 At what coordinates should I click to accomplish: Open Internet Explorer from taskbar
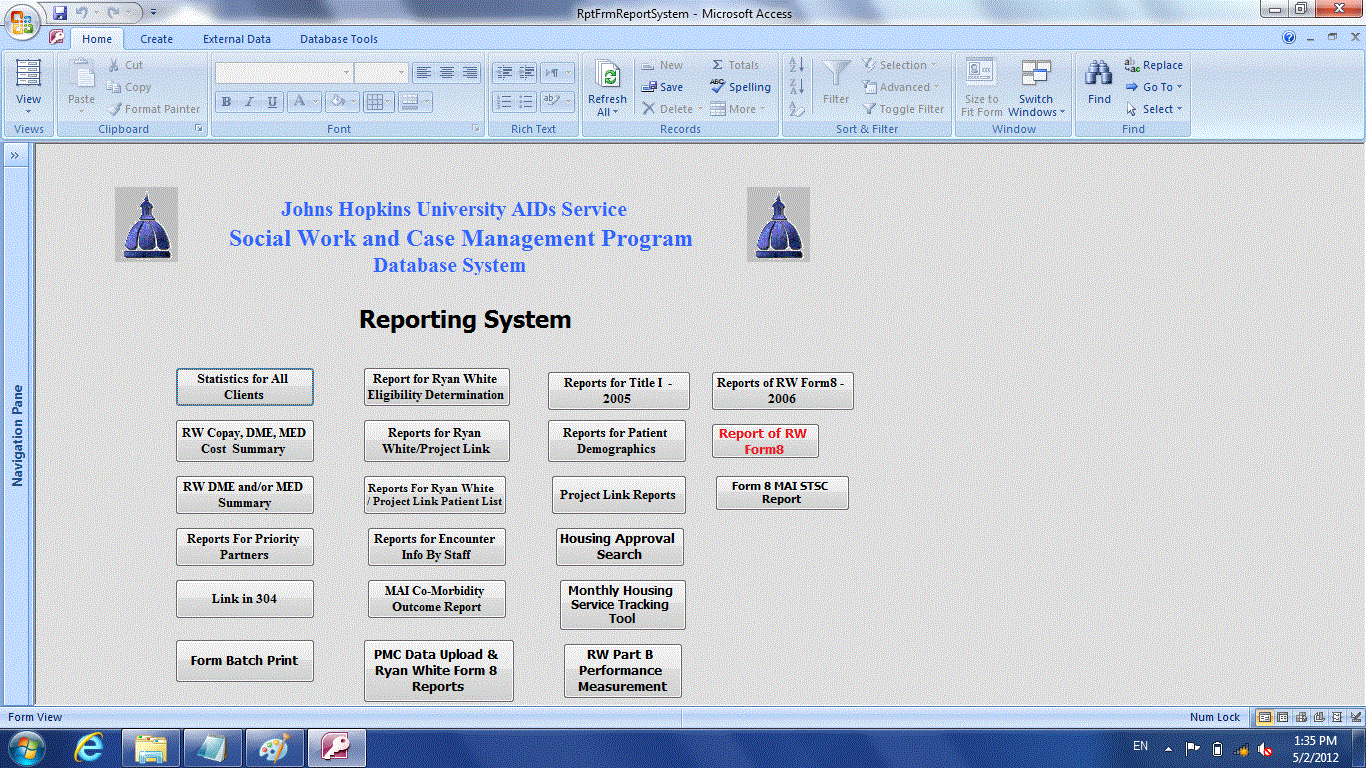point(89,748)
